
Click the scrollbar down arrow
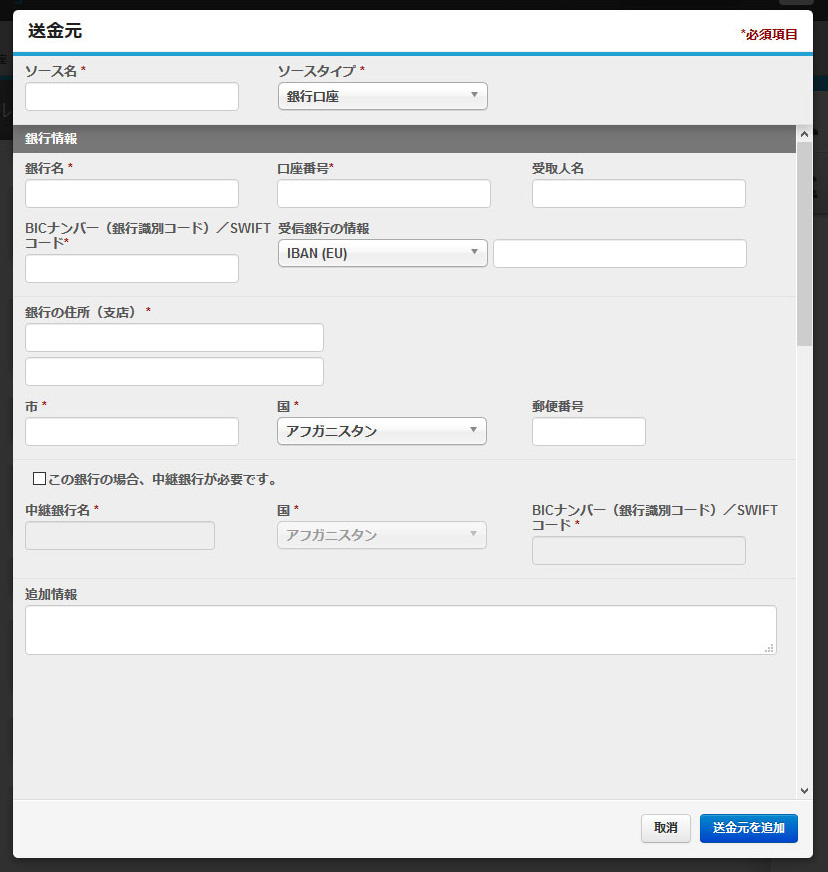804,790
